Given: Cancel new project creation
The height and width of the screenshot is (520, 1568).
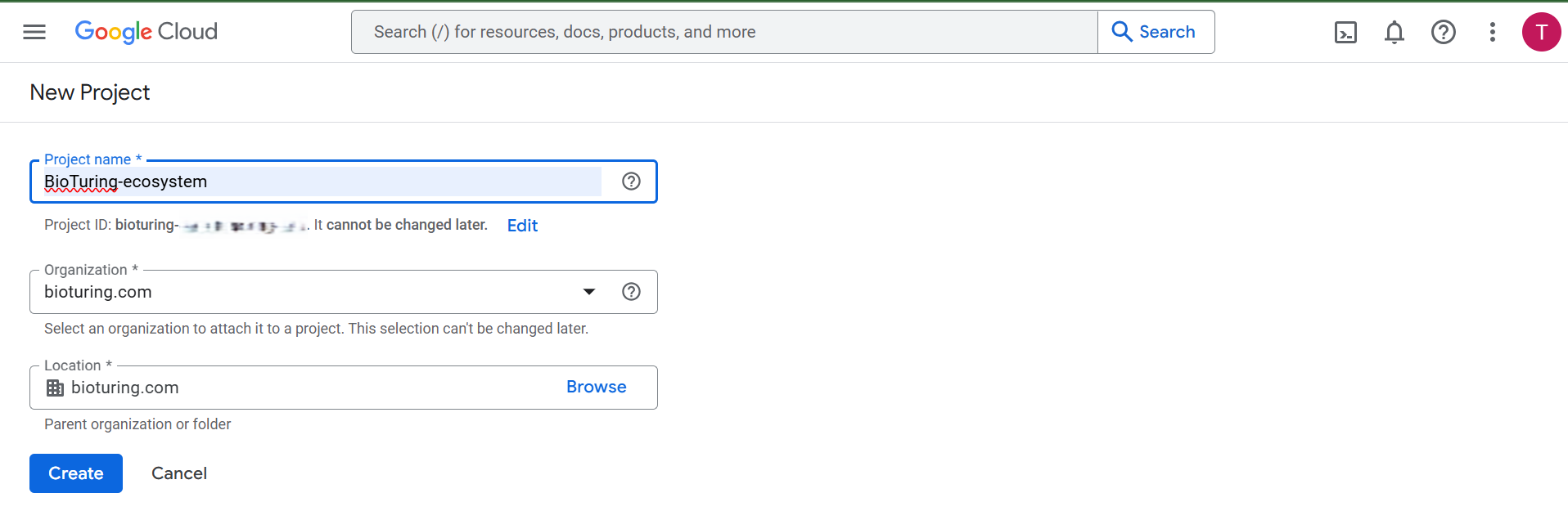Looking at the screenshot, I should pyautogui.click(x=179, y=473).
